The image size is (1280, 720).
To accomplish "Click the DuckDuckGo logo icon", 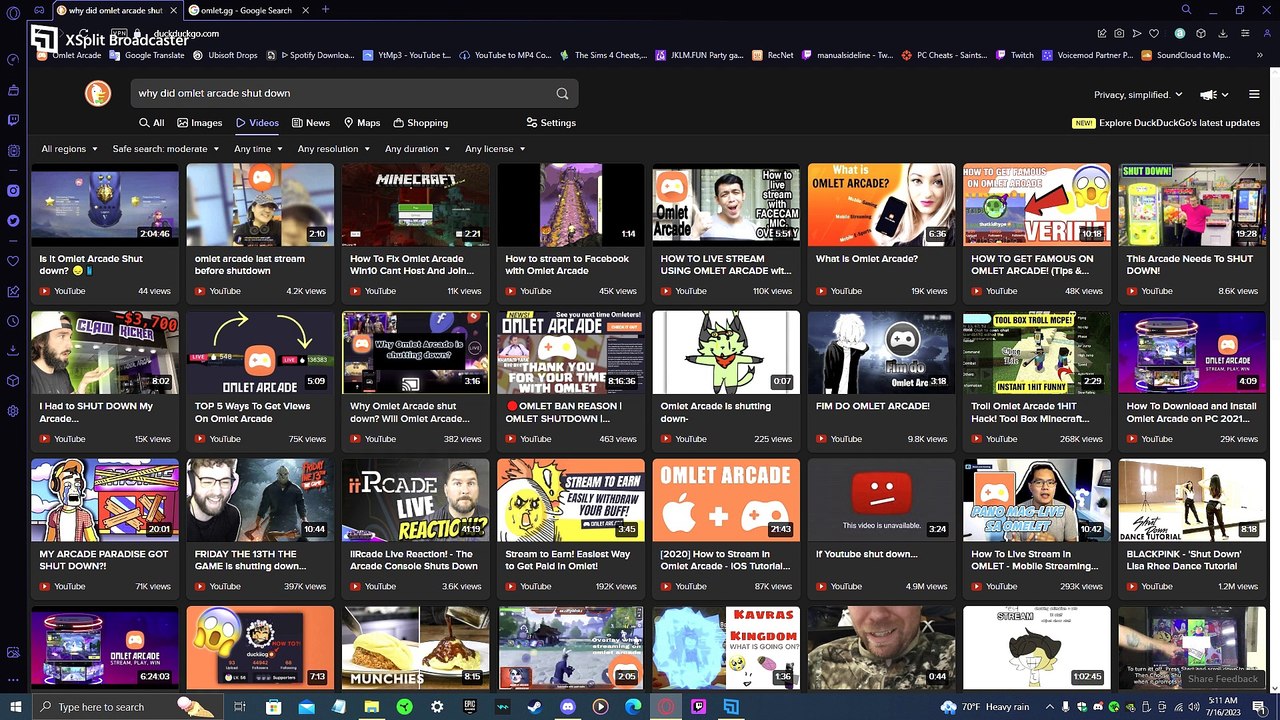I will 97,93.
